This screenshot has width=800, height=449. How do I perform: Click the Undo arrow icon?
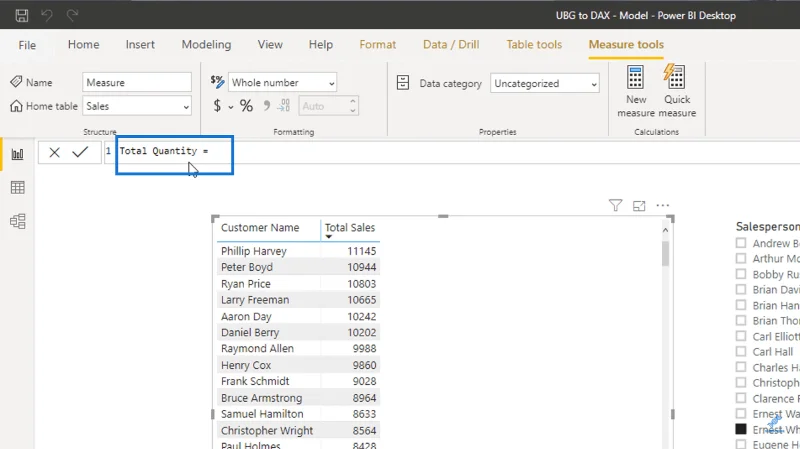click(47, 15)
